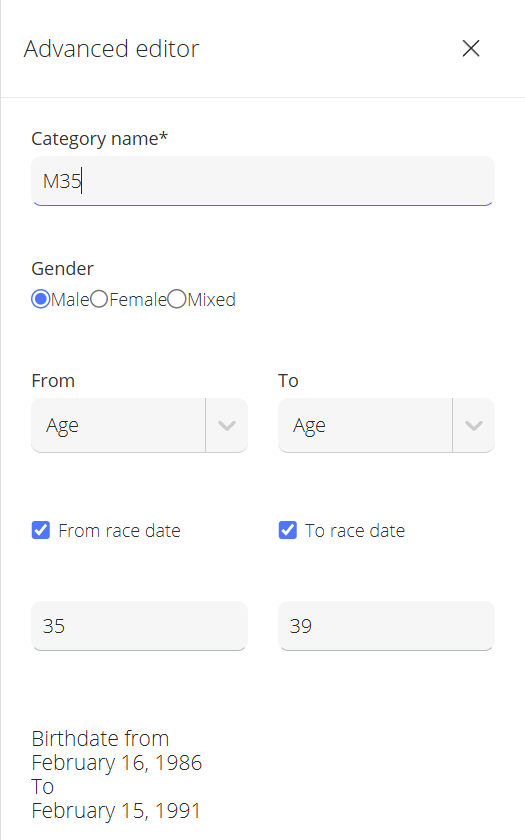The width and height of the screenshot is (525, 840).
Task: Click the Category name* label
Action: [100, 139]
